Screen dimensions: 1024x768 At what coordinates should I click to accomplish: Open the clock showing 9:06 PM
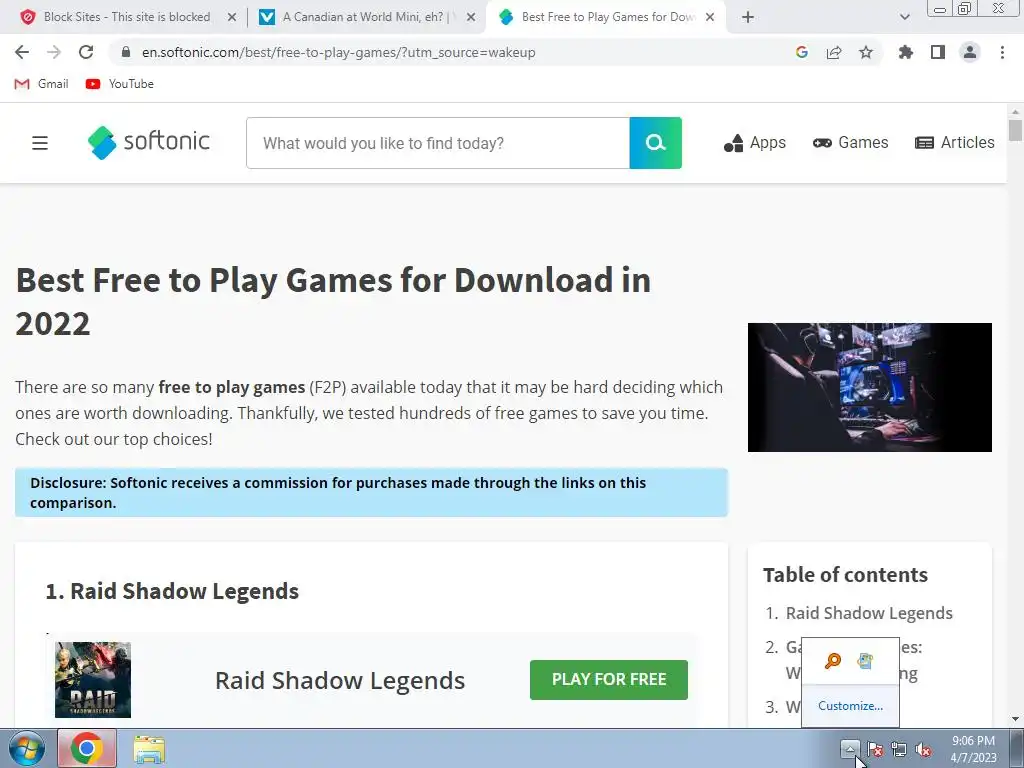coord(973,748)
